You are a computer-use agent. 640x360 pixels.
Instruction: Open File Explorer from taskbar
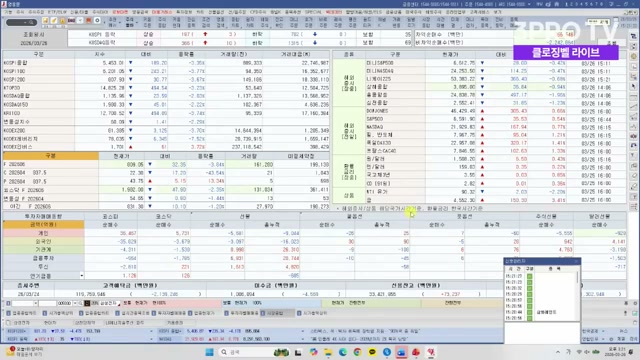328,352
